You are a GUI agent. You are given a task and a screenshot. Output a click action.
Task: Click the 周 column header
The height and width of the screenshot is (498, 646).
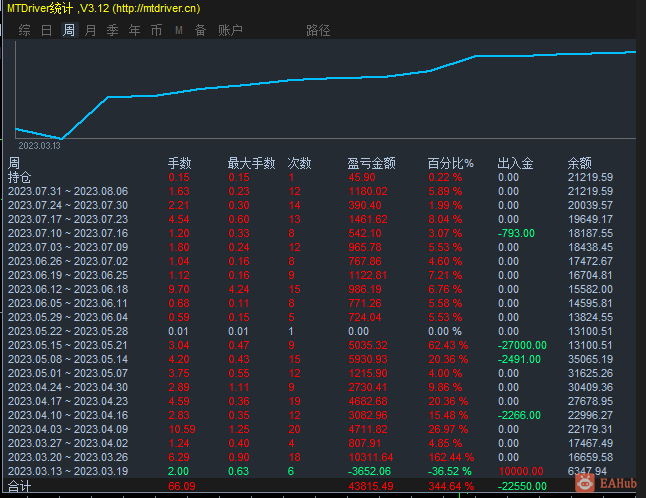(x=14, y=163)
